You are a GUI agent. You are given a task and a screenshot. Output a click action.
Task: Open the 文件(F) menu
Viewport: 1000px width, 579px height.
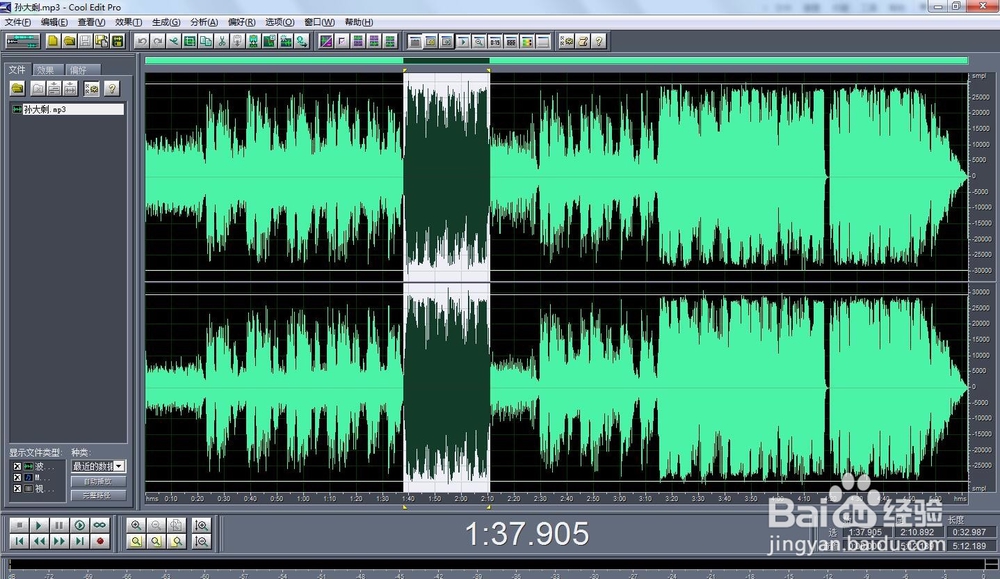point(18,22)
